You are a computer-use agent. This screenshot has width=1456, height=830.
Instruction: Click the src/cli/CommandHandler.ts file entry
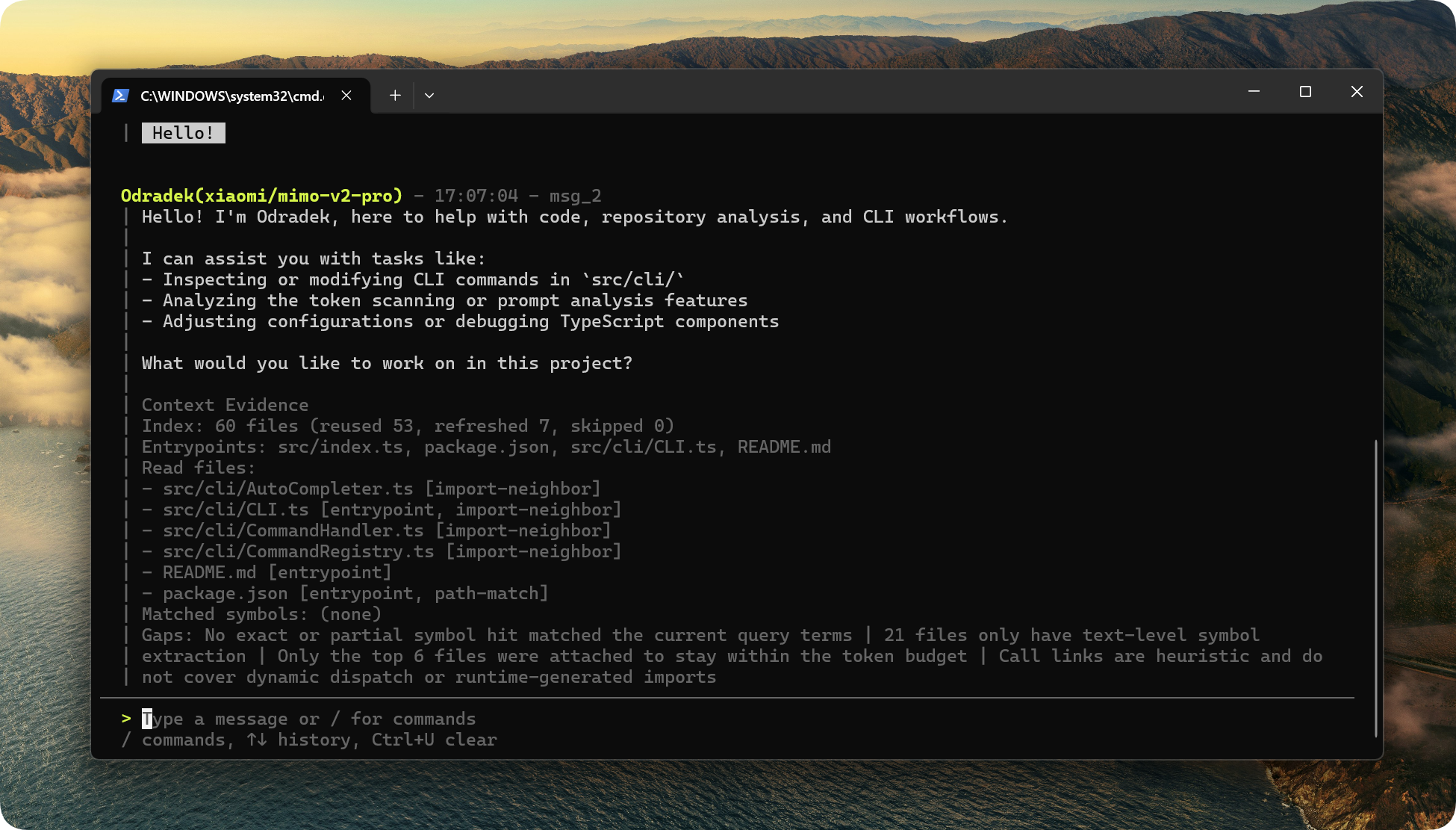pos(293,530)
